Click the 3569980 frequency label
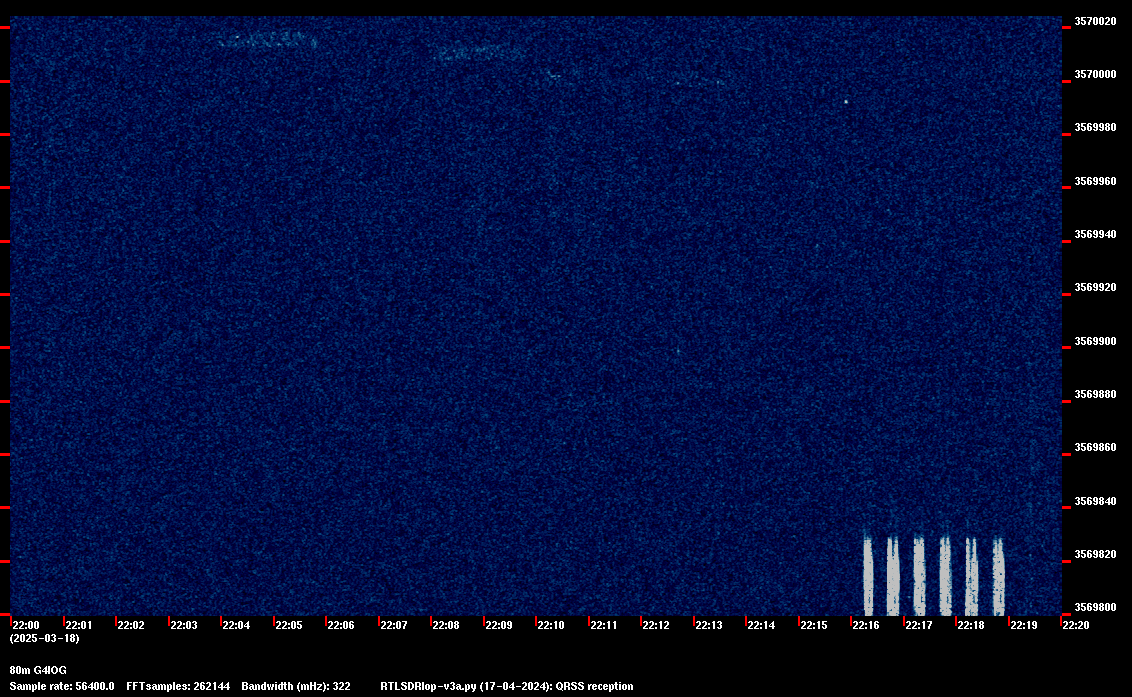This screenshot has height=697, width=1132. [1095, 127]
